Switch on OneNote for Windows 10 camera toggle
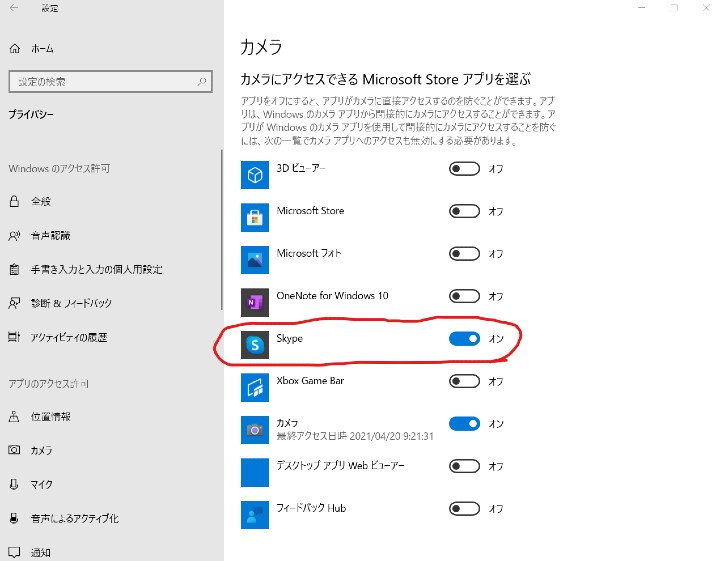 click(x=464, y=296)
